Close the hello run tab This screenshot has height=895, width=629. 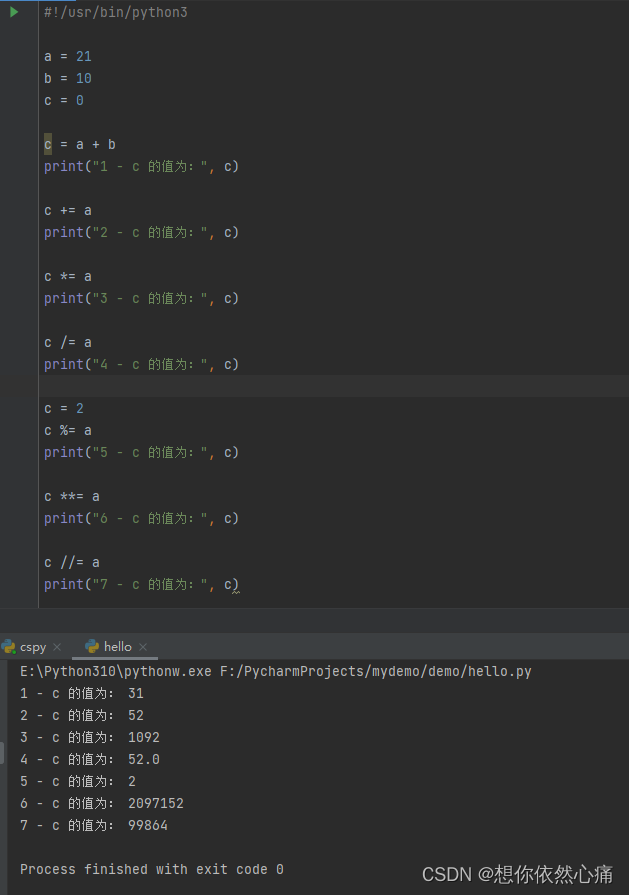point(143,647)
